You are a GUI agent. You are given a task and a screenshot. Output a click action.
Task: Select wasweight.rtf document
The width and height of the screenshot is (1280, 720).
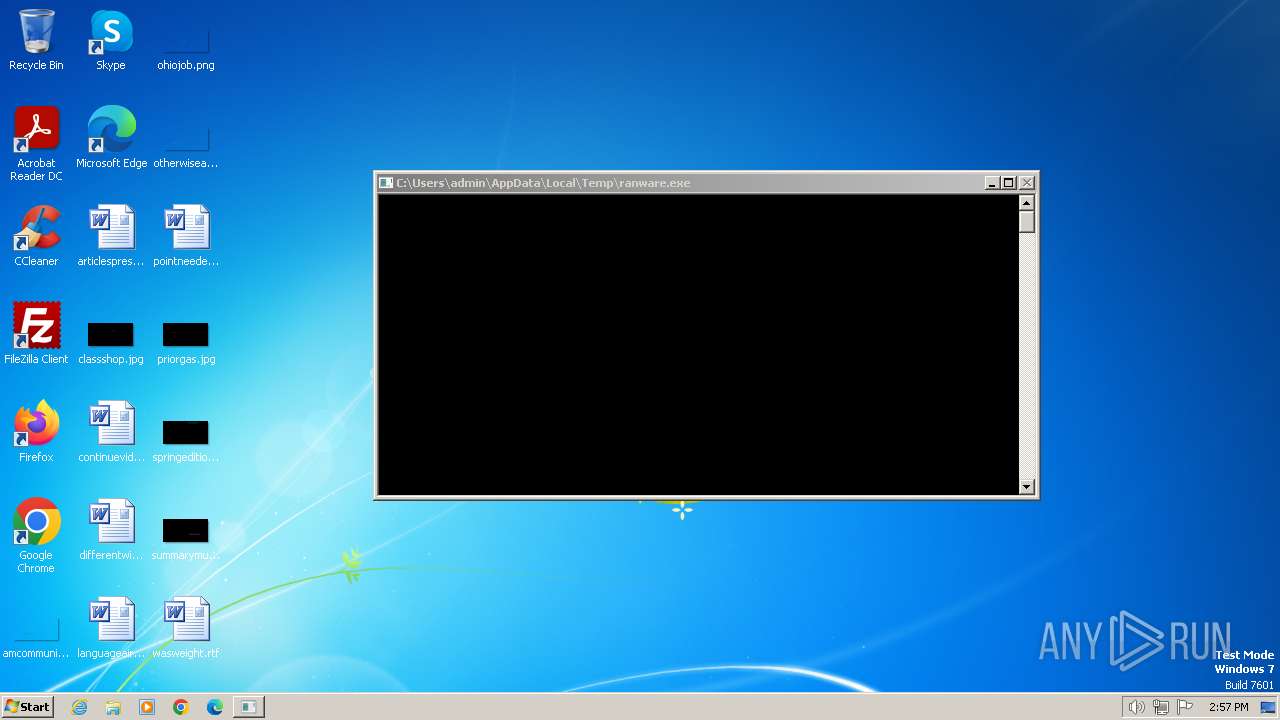pyautogui.click(x=186, y=628)
